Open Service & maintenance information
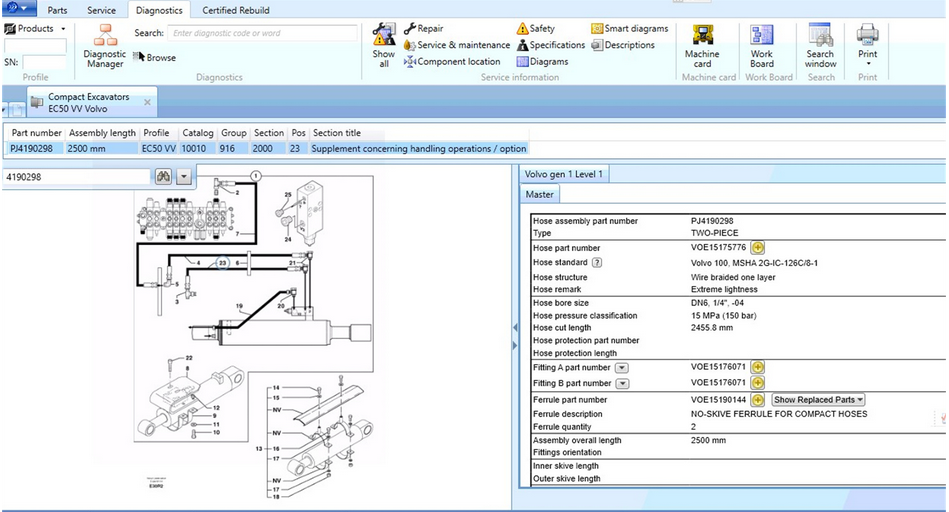This screenshot has width=949, height=512. (x=457, y=45)
